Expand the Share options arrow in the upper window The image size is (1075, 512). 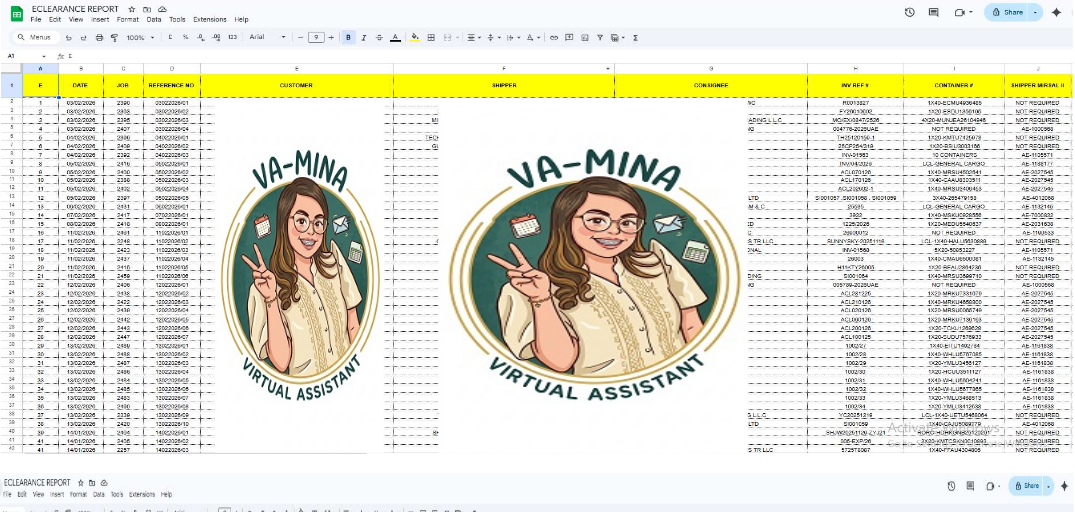click(1035, 12)
